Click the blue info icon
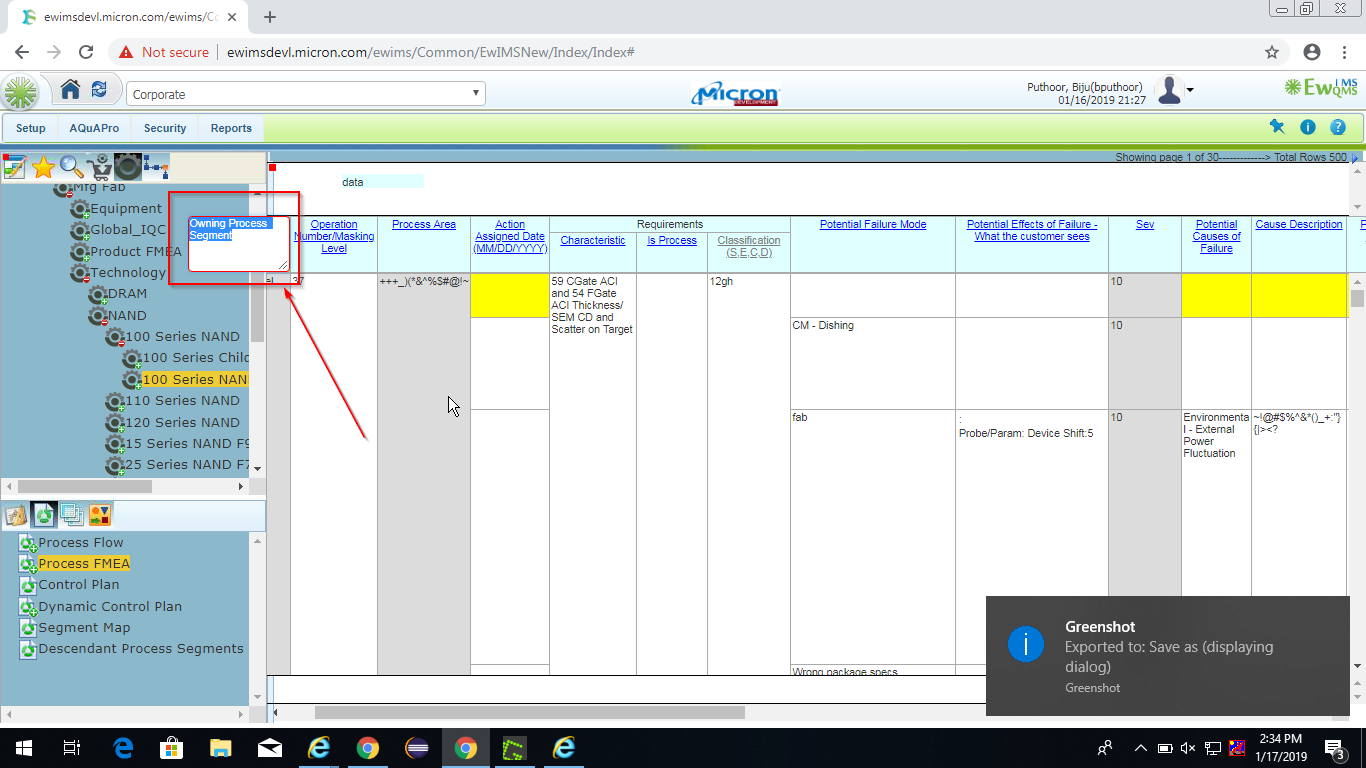 point(1307,127)
